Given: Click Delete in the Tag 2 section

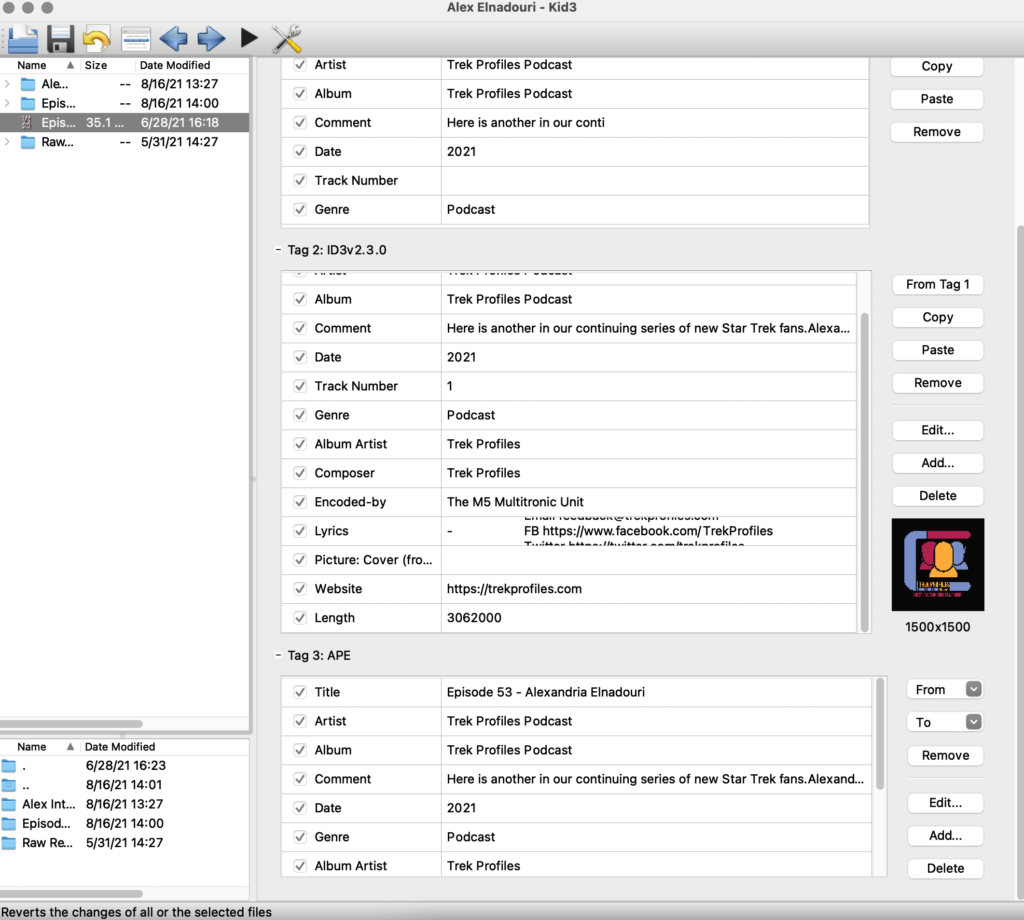Looking at the screenshot, I should tap(938, 496).
